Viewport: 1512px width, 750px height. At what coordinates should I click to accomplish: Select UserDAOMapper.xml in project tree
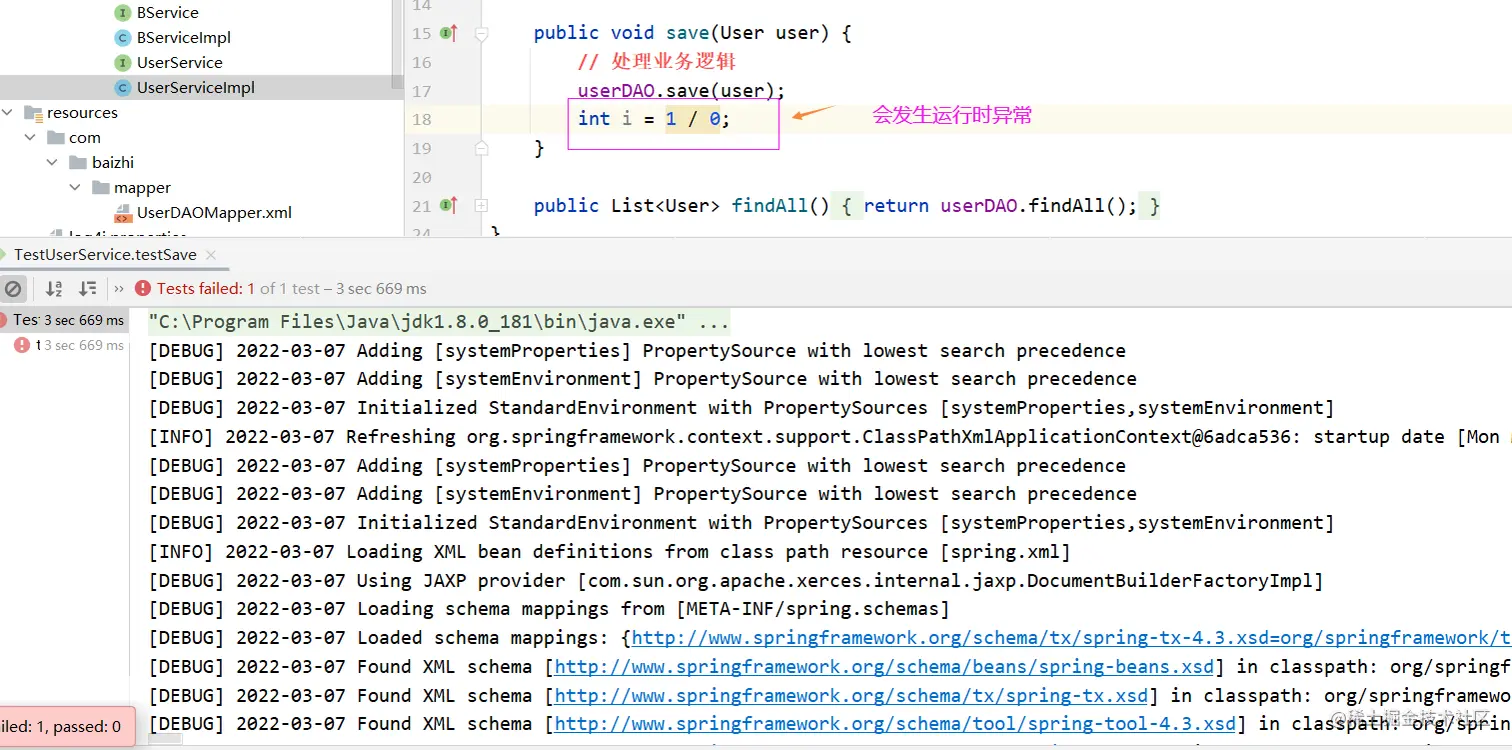214,213
